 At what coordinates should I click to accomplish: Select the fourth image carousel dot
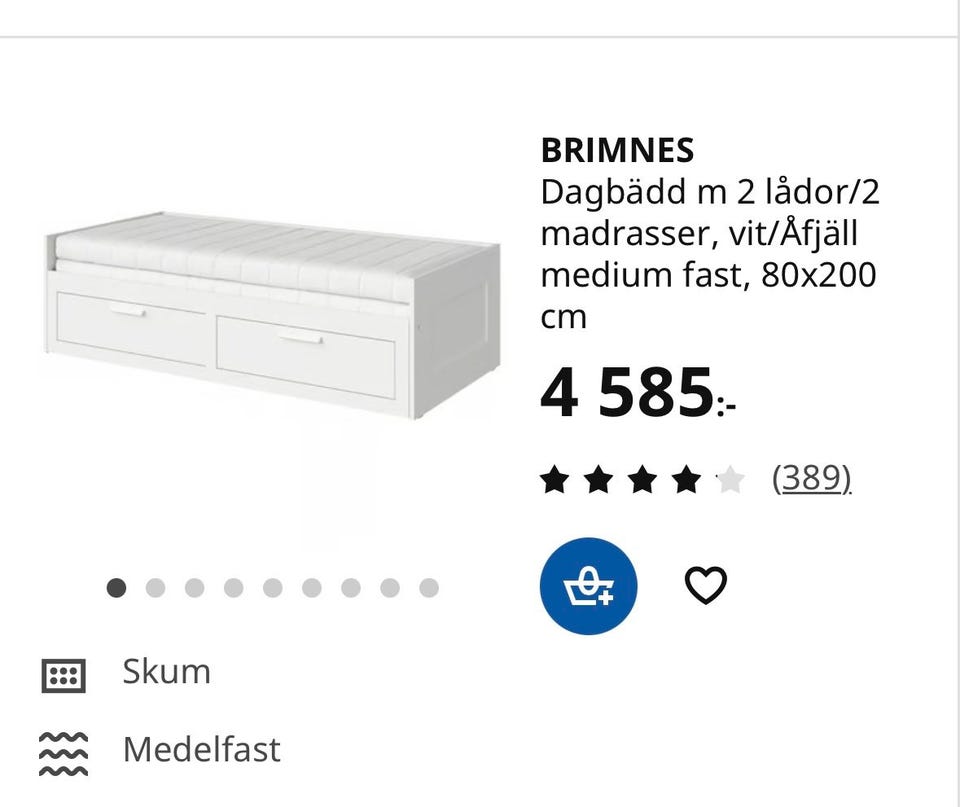(234, 588)
